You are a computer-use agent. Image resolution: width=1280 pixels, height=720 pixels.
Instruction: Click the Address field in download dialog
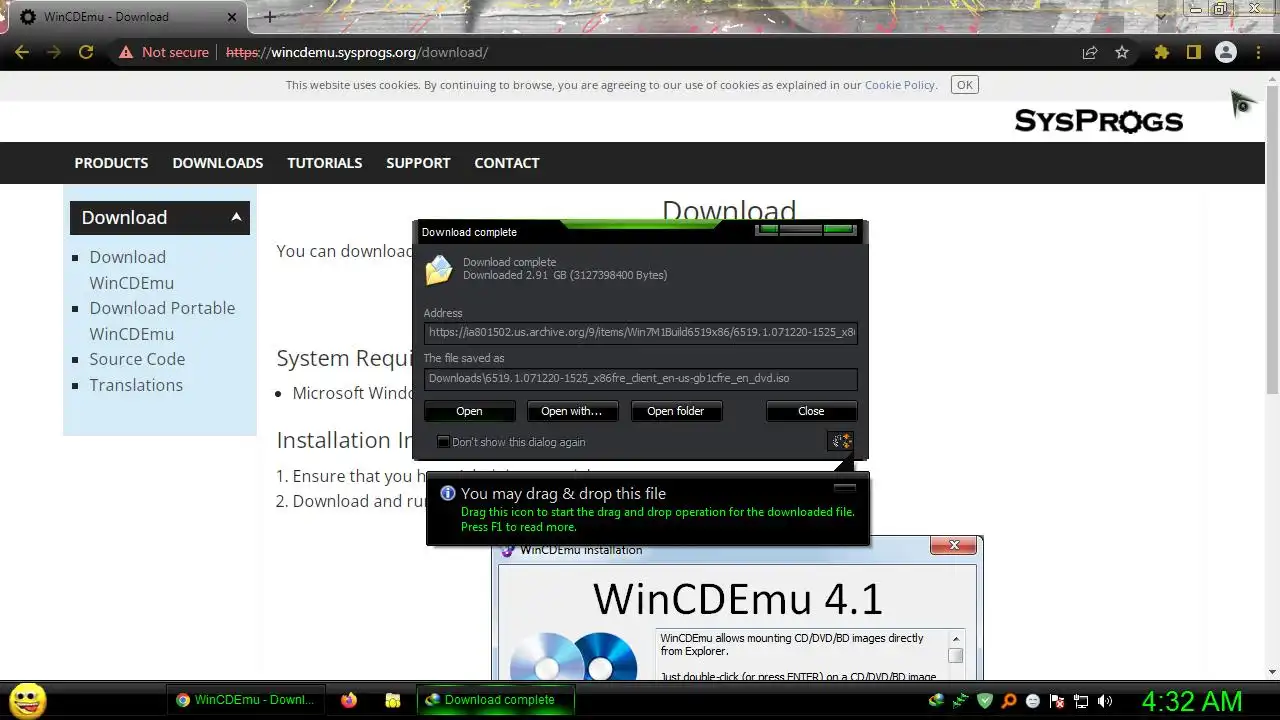pos(640,332)
